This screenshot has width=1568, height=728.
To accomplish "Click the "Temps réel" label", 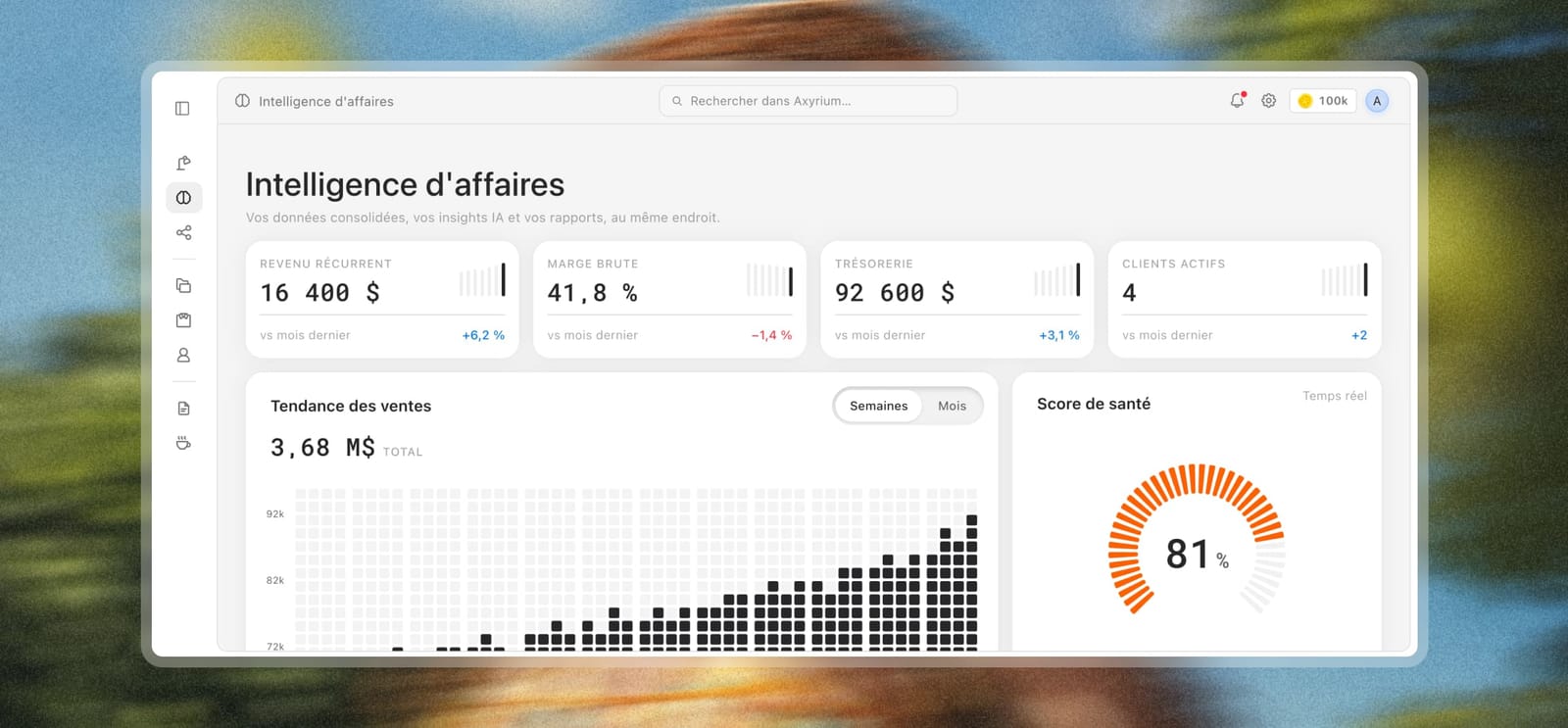I will tap(1335, 396).
